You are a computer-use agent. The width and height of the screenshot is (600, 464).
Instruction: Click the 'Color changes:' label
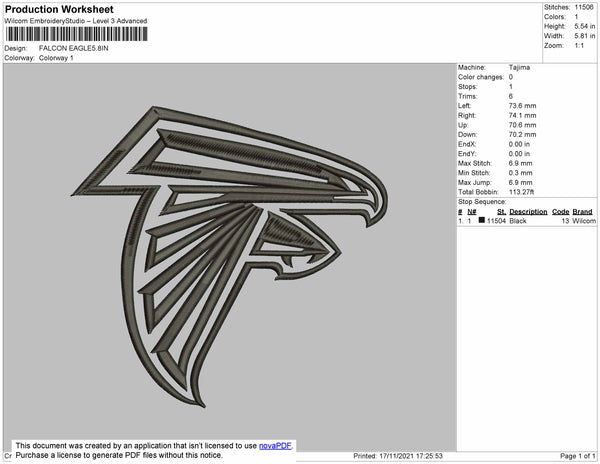[x=481, y=77]
